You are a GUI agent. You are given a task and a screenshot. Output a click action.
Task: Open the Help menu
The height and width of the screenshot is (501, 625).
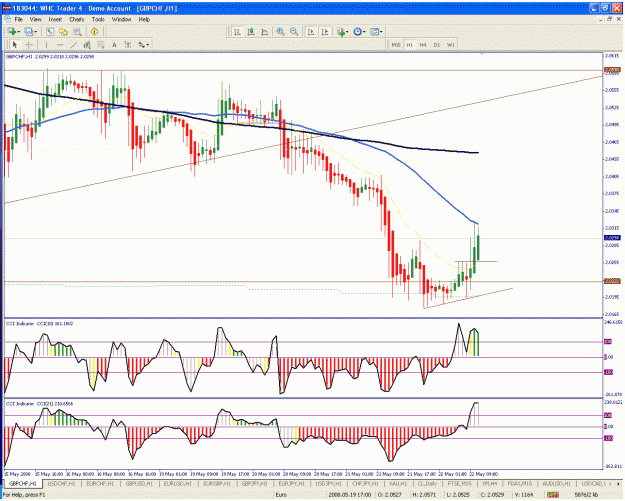[x=144, y=19]
